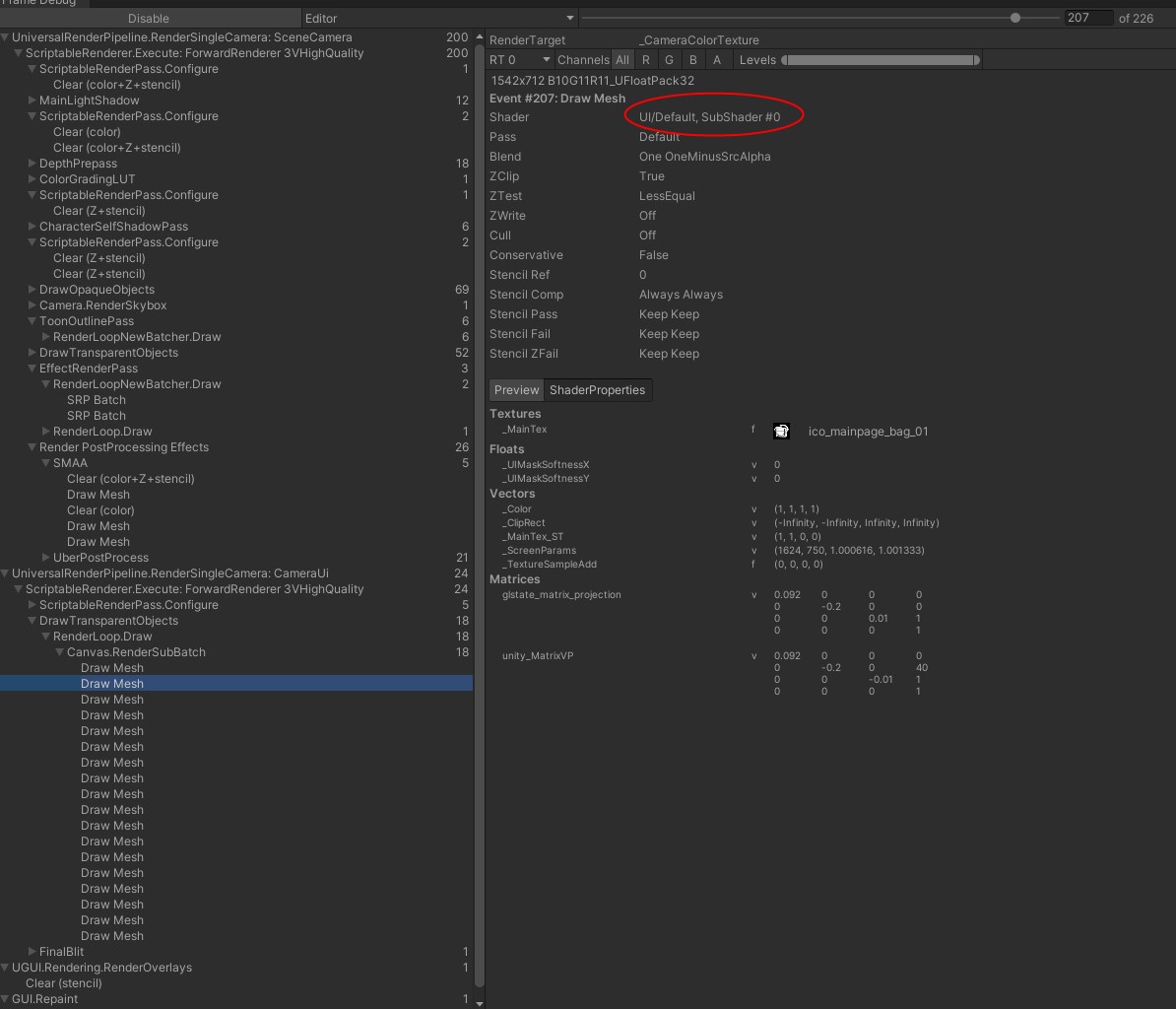
Task: Open the RT 0 render target dropdown
Action: [x=520, y=60]
